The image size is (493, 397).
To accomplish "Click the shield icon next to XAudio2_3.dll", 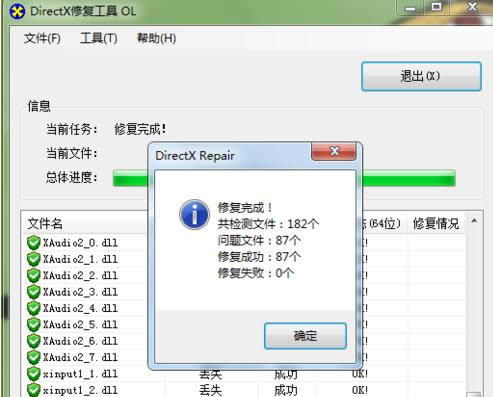I will pos(34,292).
